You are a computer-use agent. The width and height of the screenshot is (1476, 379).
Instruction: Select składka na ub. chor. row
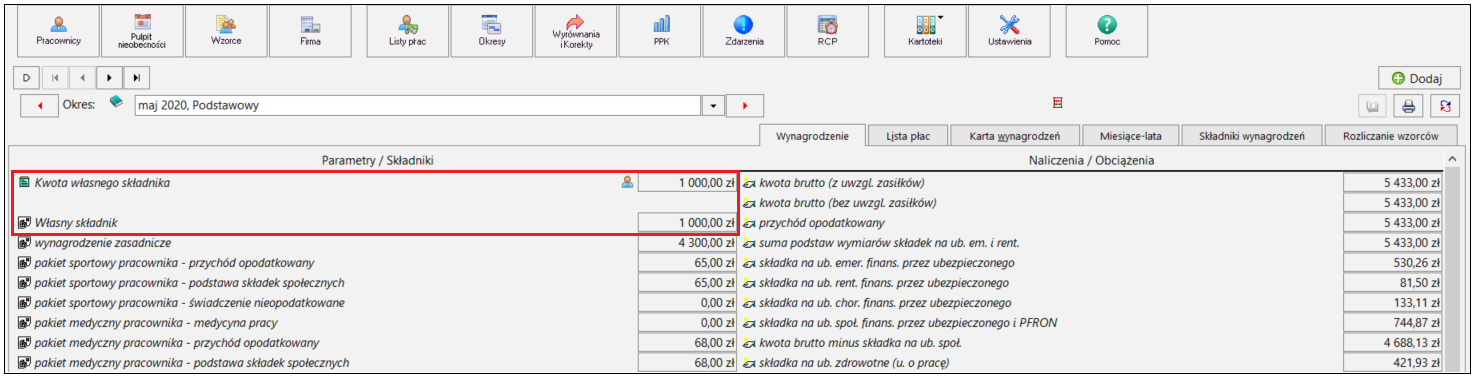[x=1092, y=302]
